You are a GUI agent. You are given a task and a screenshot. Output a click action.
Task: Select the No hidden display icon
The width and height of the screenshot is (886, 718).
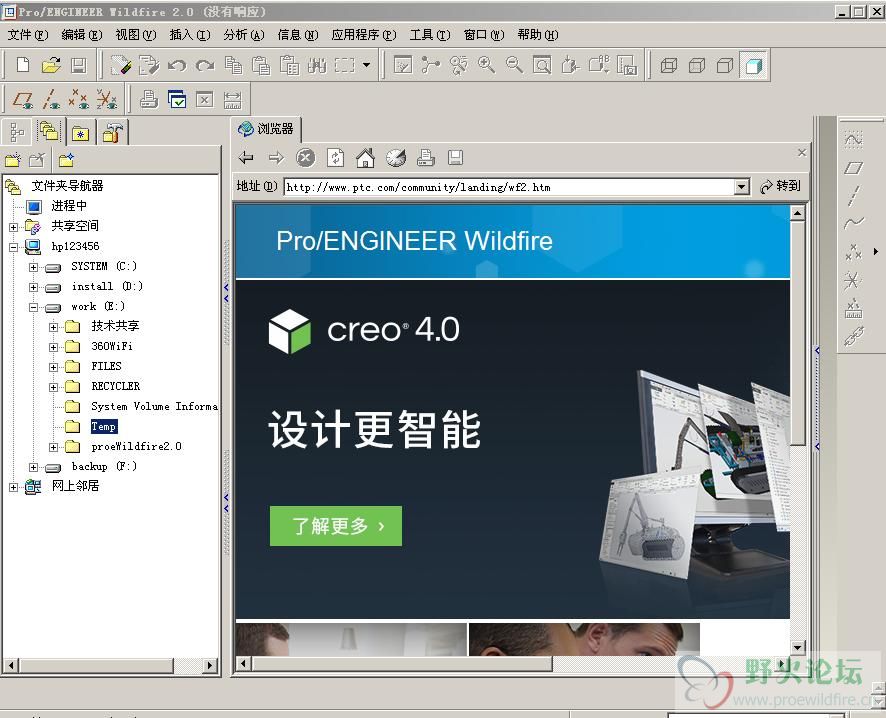pyautogui.click(x=724, y=66)
